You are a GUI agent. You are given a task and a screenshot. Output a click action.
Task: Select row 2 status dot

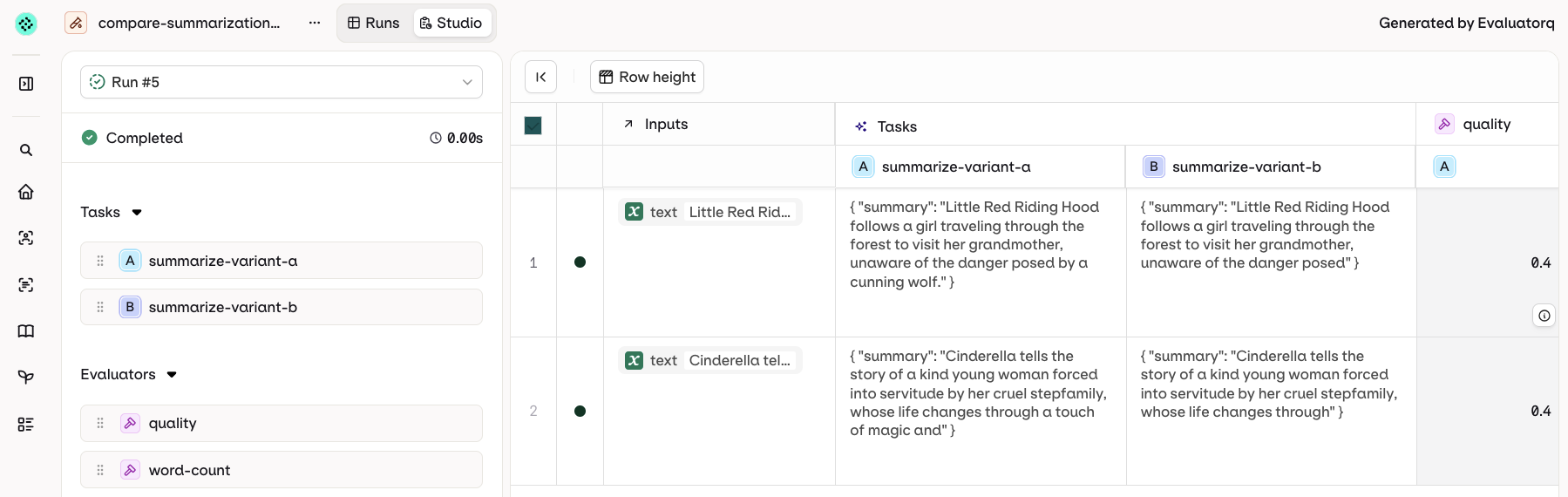coord(580,411)
